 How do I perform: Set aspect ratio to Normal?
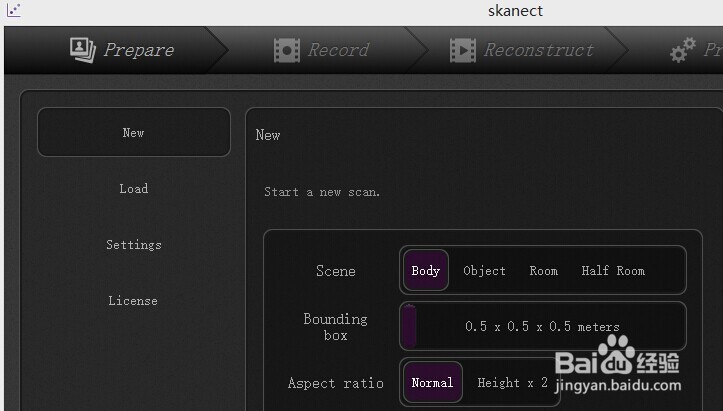click(x=433, y=382)
